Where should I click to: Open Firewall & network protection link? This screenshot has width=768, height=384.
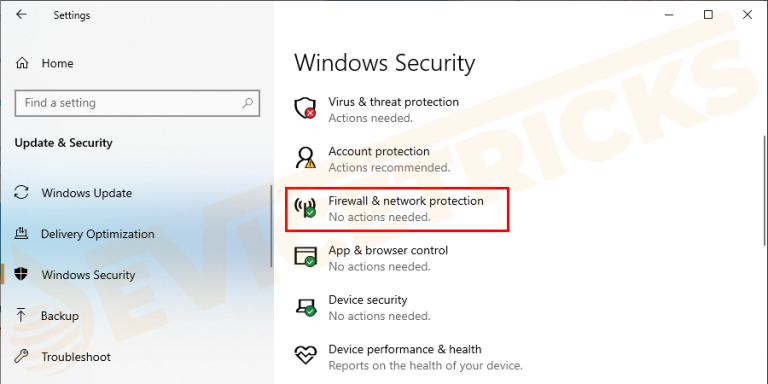(x=406, y=201)
